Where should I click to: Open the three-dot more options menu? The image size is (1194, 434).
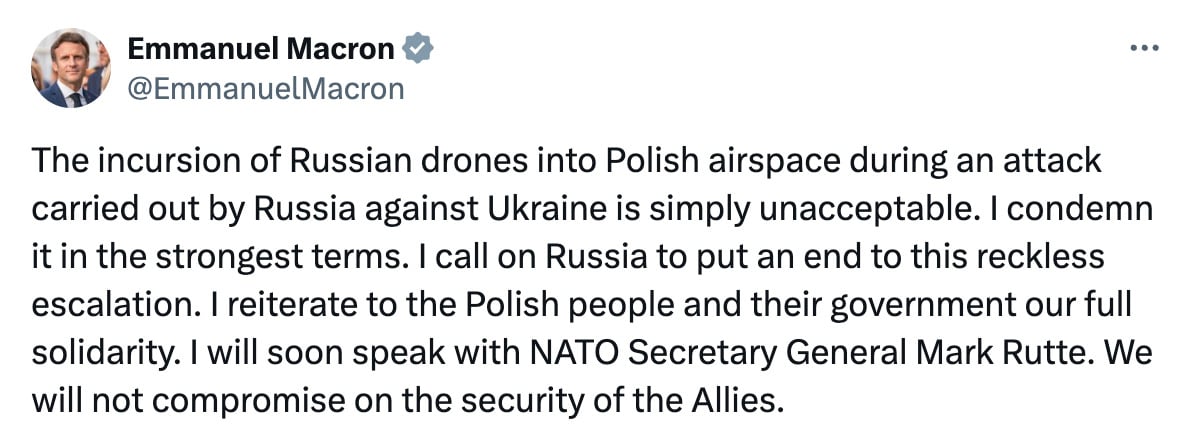(1144, 48)
